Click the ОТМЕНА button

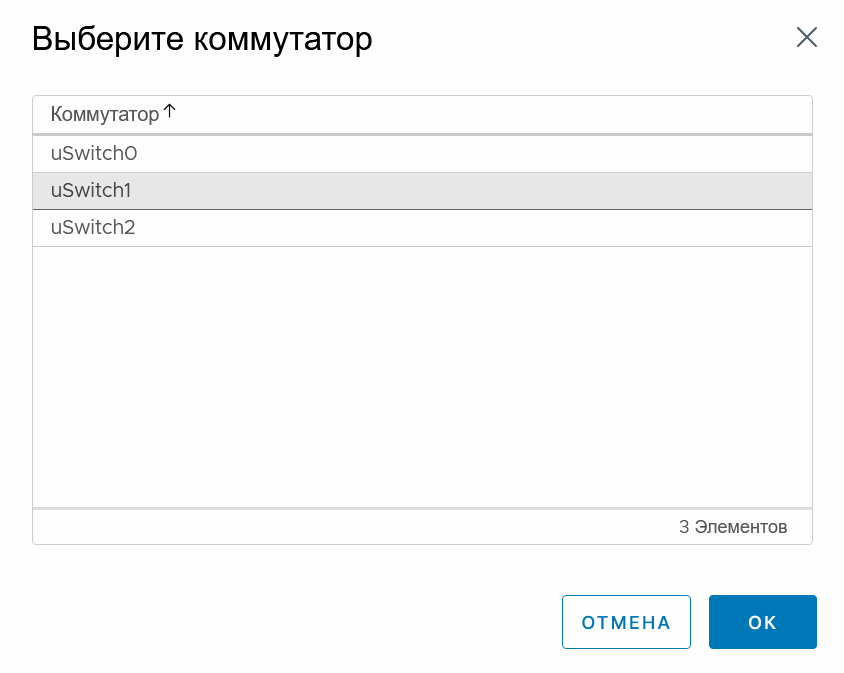pyautogui.click(x=626, y=622)
